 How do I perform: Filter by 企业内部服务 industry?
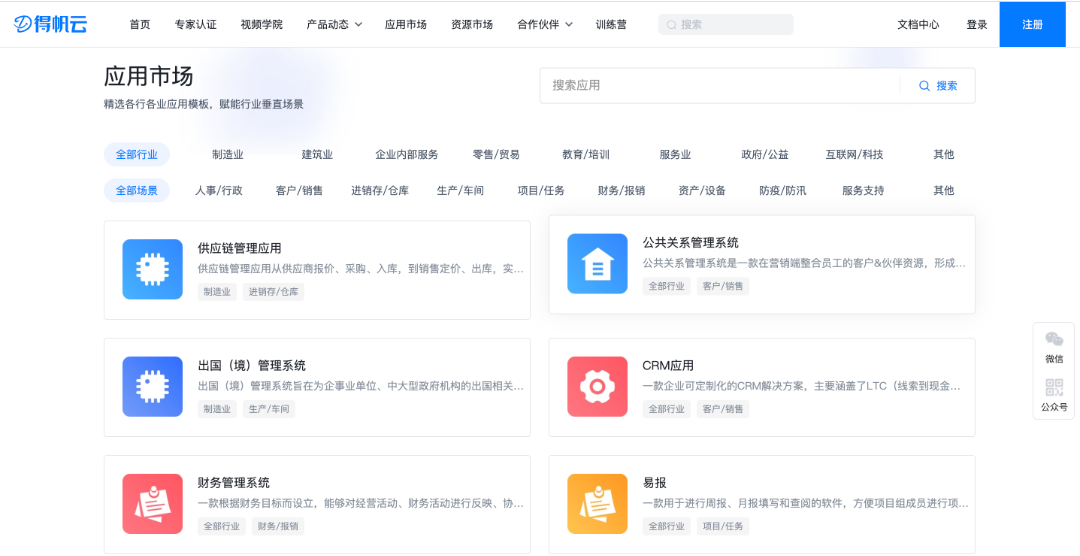406,154
